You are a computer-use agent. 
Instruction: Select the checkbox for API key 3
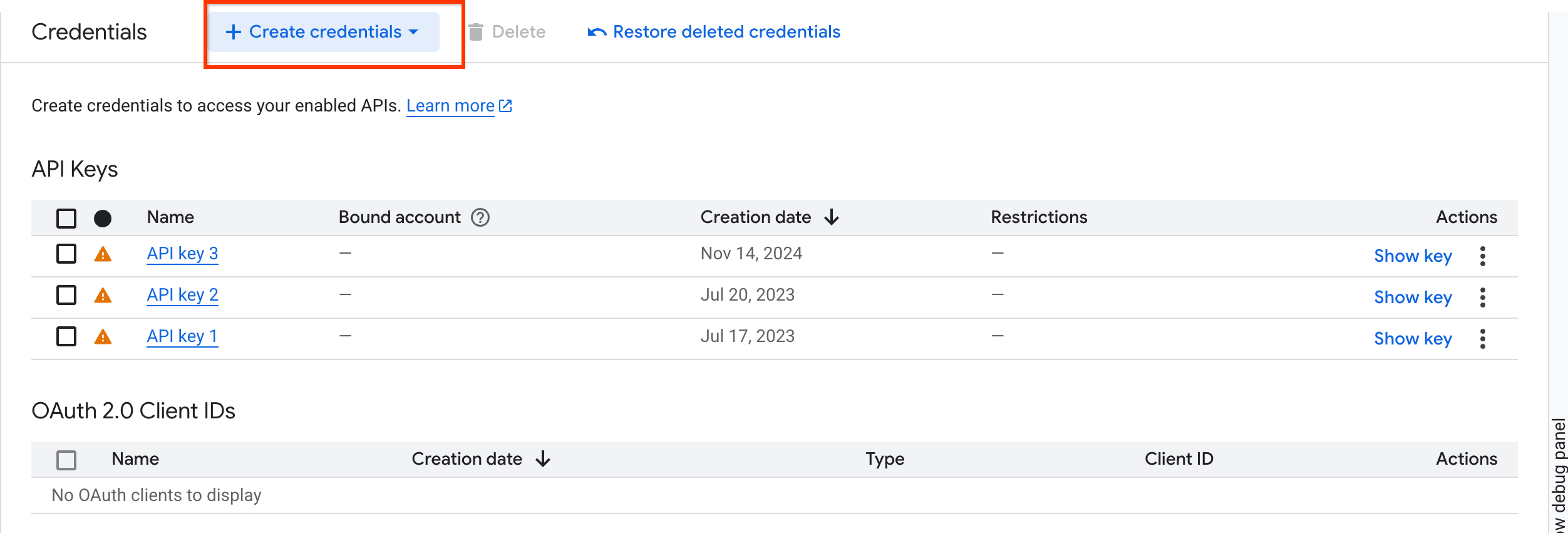(x=66, y=254)
